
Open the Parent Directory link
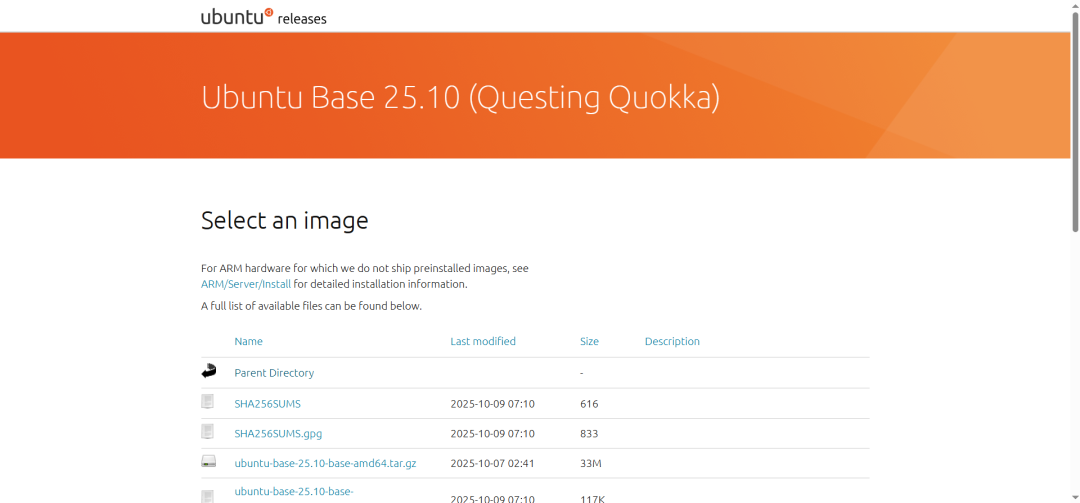click(x=274, y=373)
